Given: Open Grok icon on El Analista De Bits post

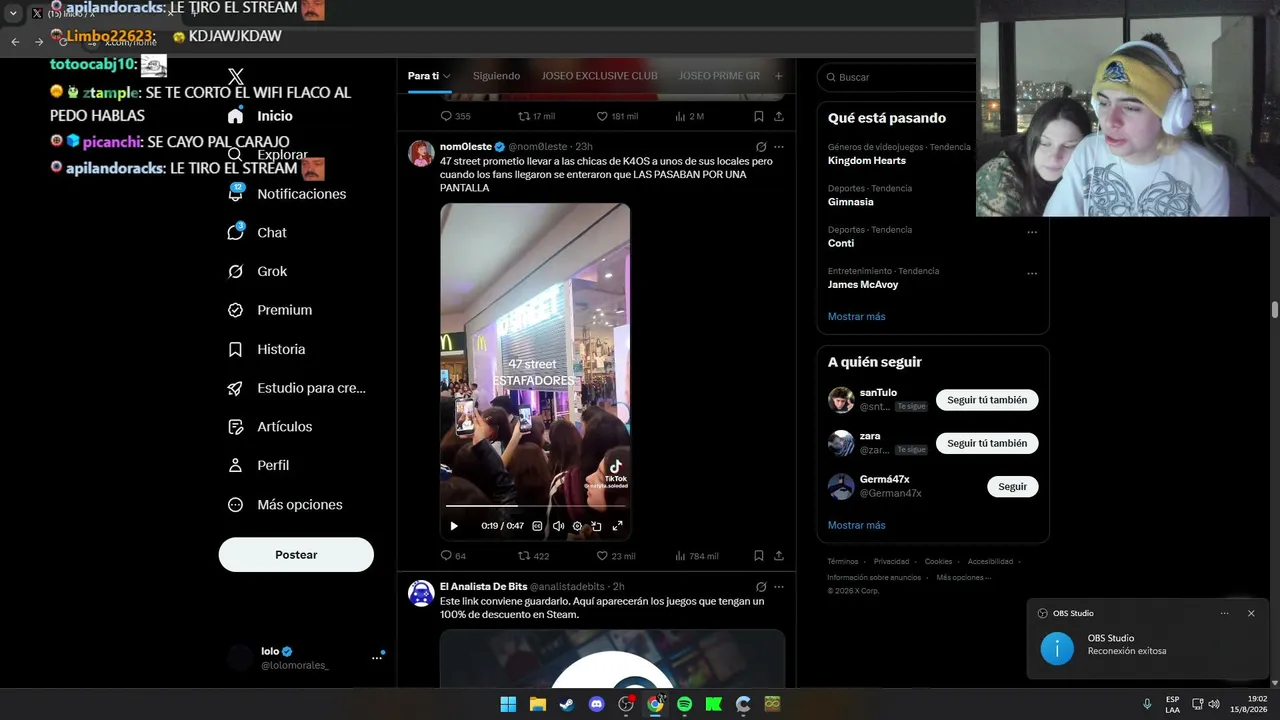Looking at the screenshot, I should click(x=761, y=587).
